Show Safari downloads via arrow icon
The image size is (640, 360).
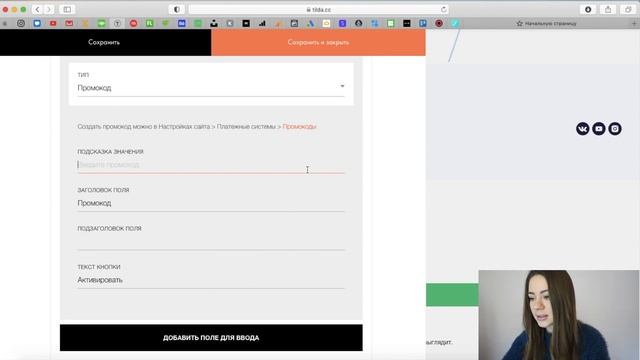tap(588, 9)
